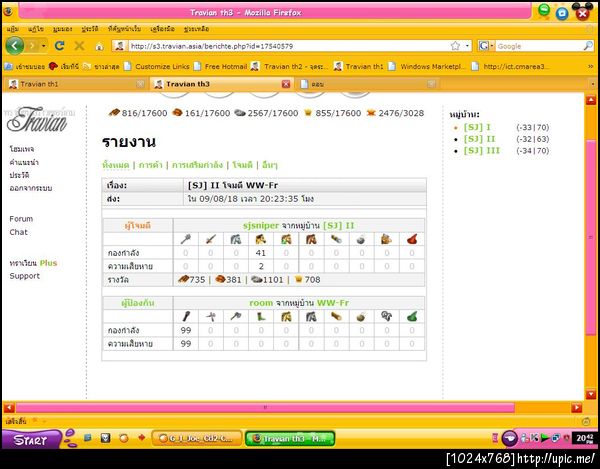Open the list all tabs dropdown

(x=593, y=84)
